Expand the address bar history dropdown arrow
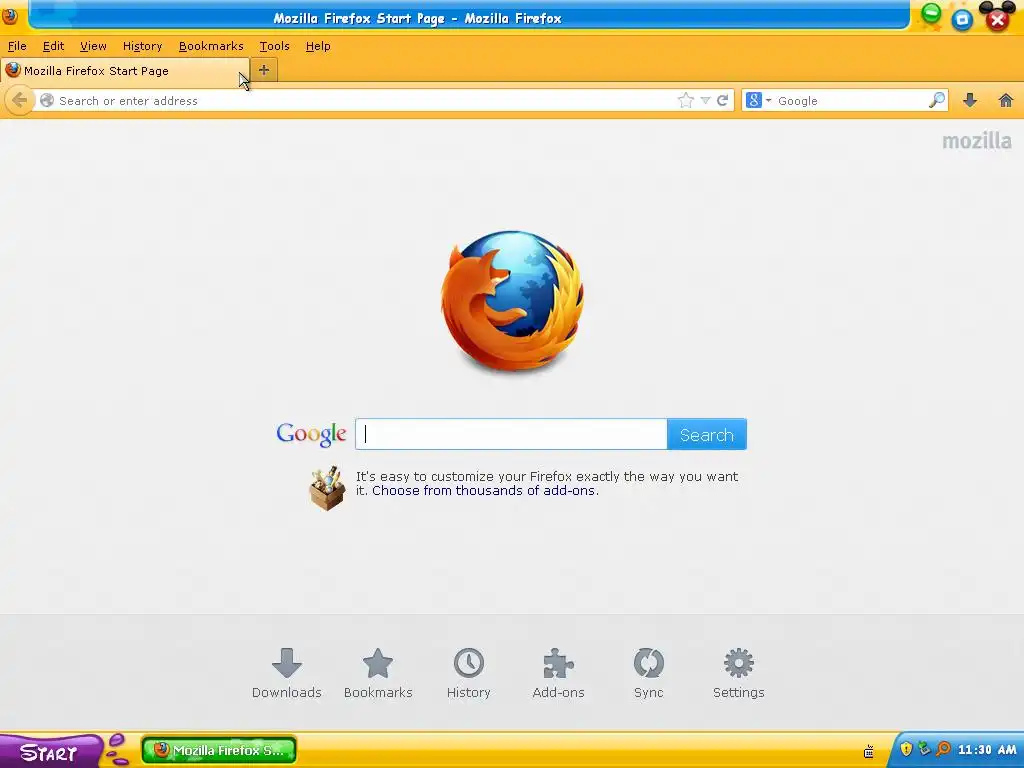1024x768 pixels. pos(705,101)
